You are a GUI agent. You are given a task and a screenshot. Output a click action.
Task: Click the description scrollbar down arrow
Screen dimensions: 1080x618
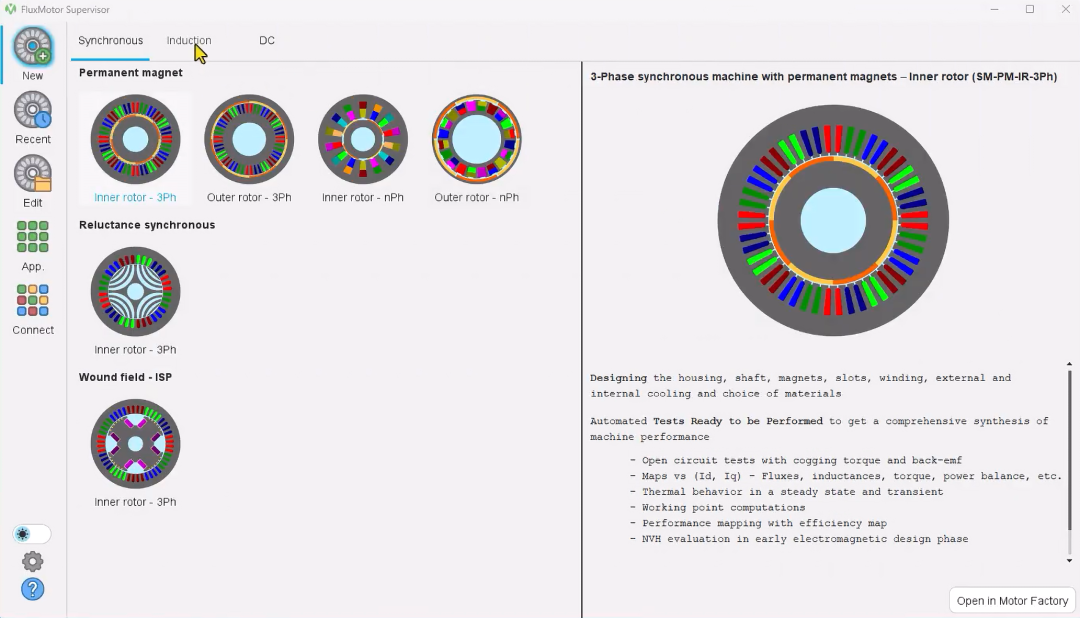pos(1069,560)
